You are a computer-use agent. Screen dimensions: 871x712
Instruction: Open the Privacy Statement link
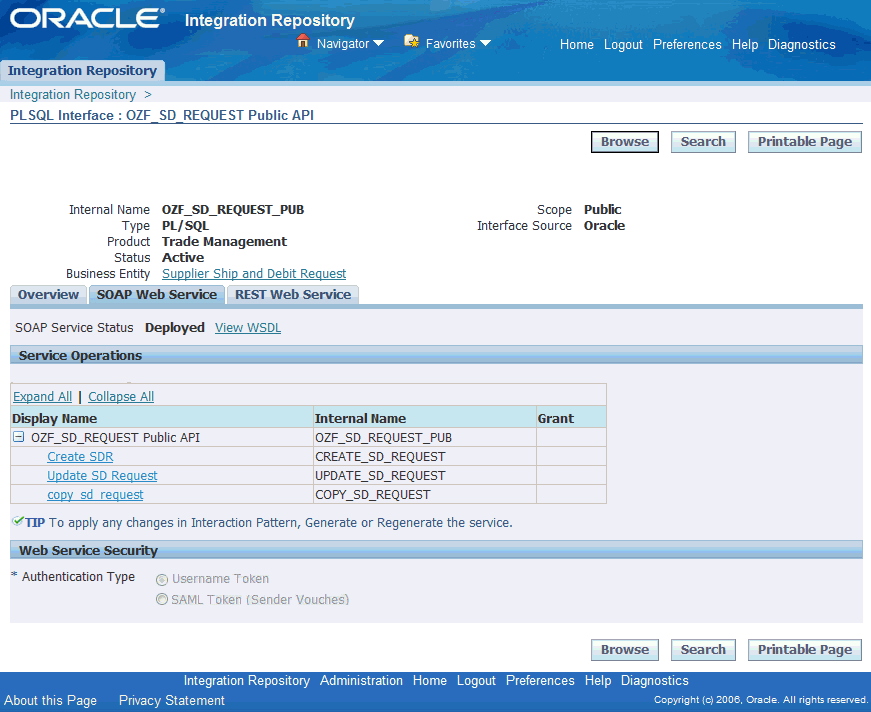pos(172,700)
